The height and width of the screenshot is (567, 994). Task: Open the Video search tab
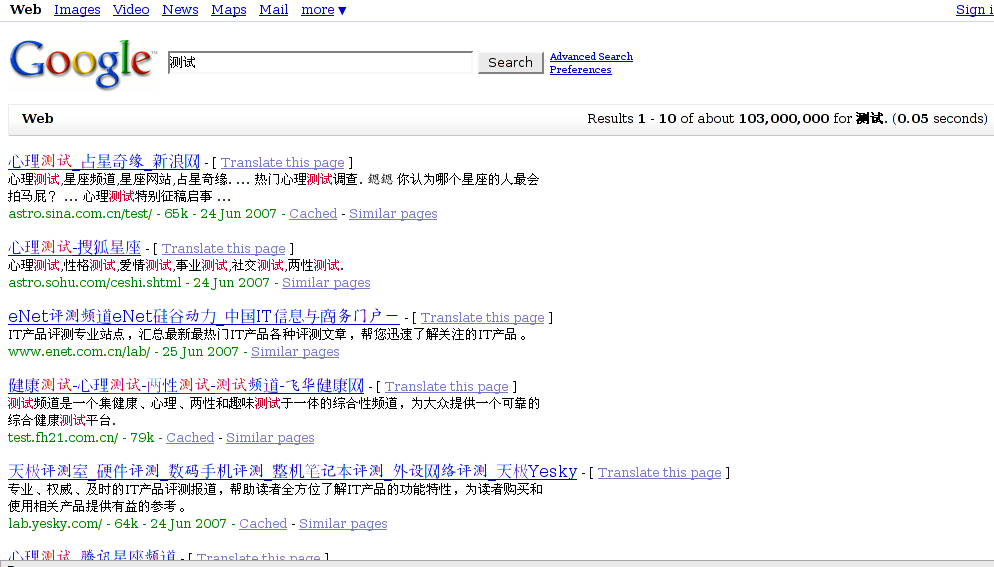[131, 10]
